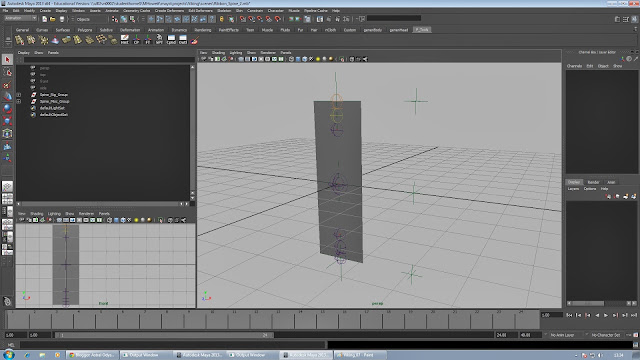Click the cone-shaped fourth shelf icon
This screenshot has width=640, height=360.
coord(55,40)
